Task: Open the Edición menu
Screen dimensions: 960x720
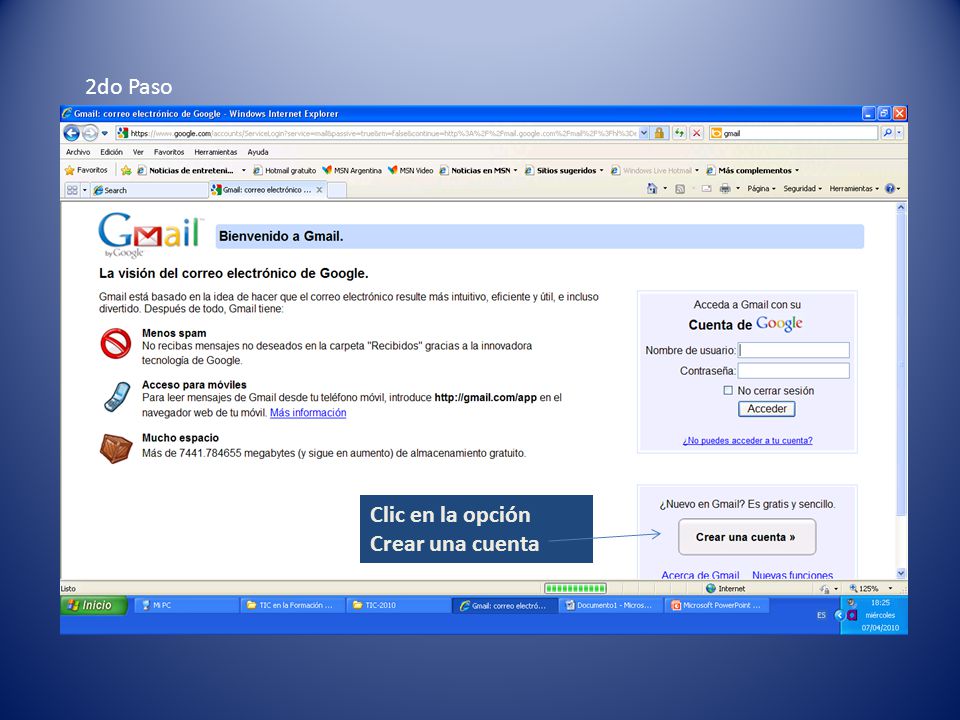Action: tap(111, 152)
